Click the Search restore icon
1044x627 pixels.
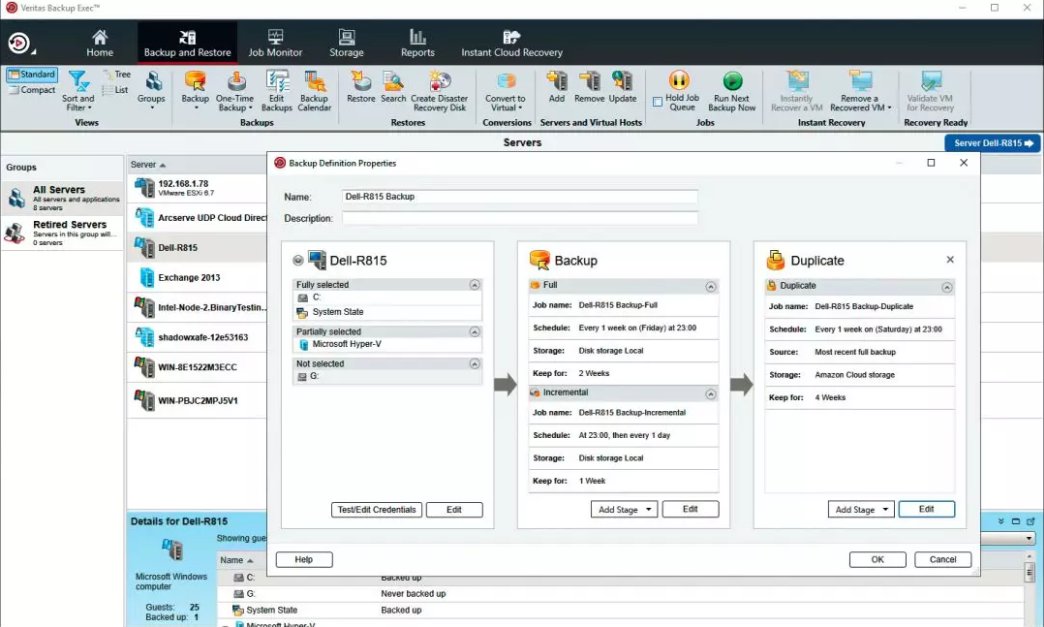click(x=394, y=82)
